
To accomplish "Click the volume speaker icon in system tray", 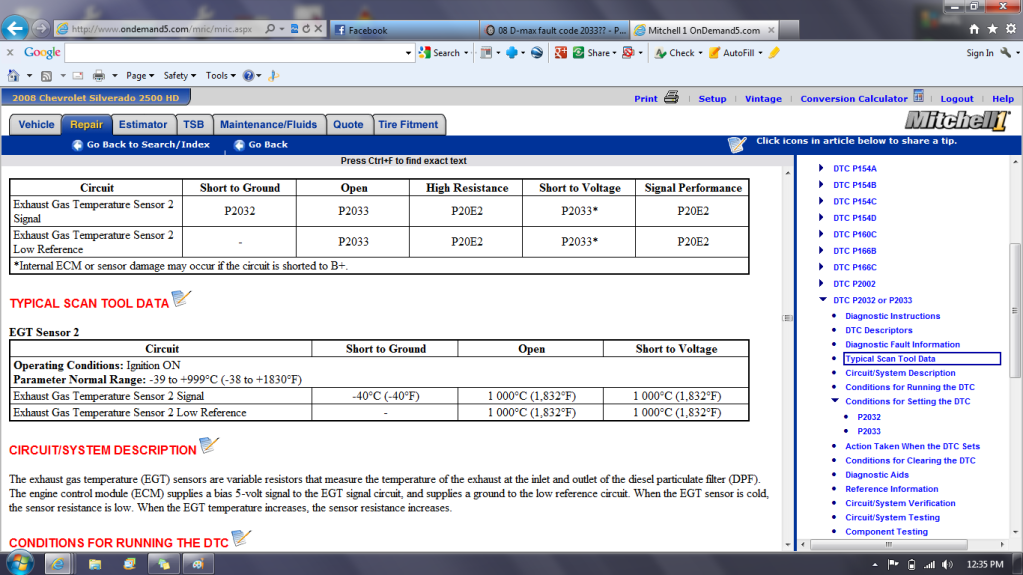I will tap(947, 565).
